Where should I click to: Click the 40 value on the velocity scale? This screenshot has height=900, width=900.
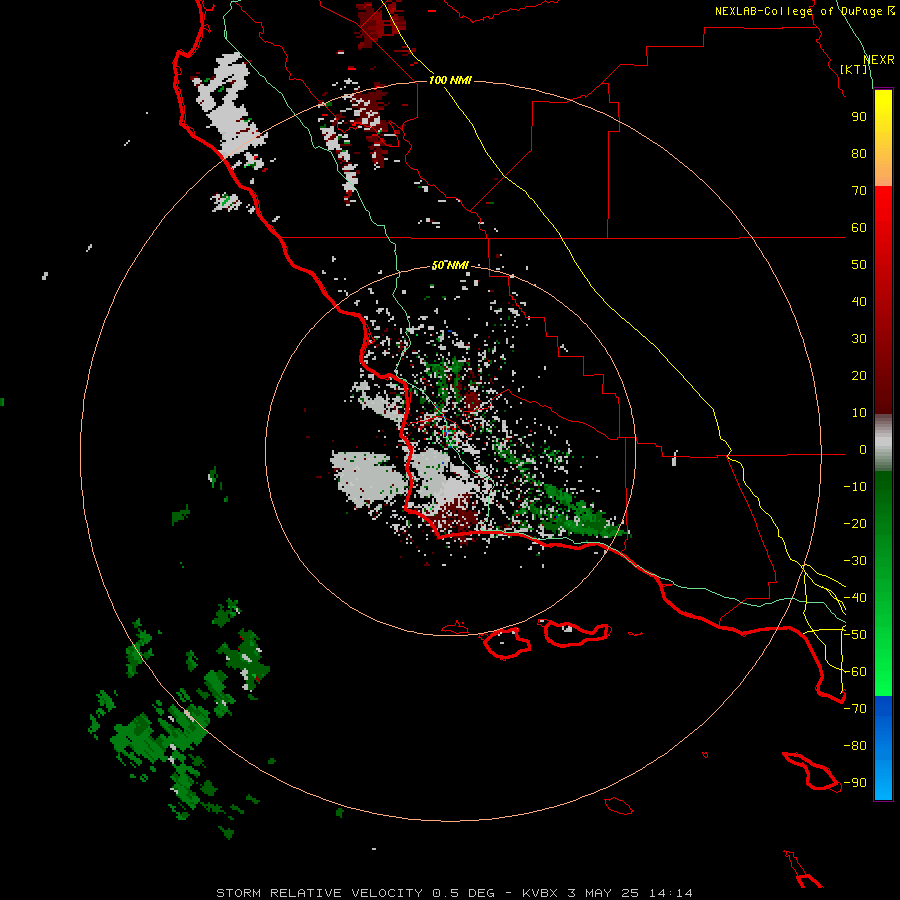pyautogui.click(x=859, y=302)
